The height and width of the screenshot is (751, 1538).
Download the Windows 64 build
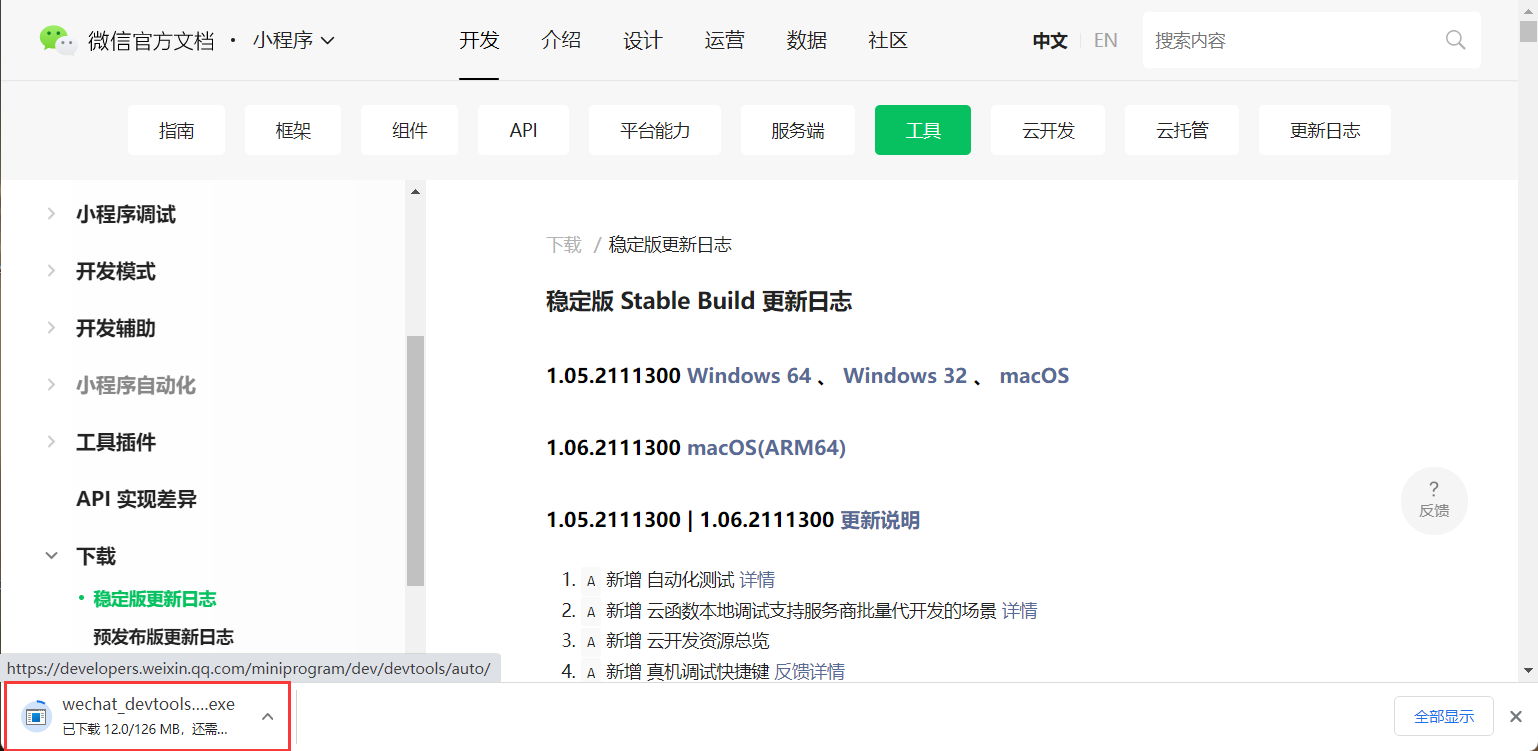click(749, 376)
